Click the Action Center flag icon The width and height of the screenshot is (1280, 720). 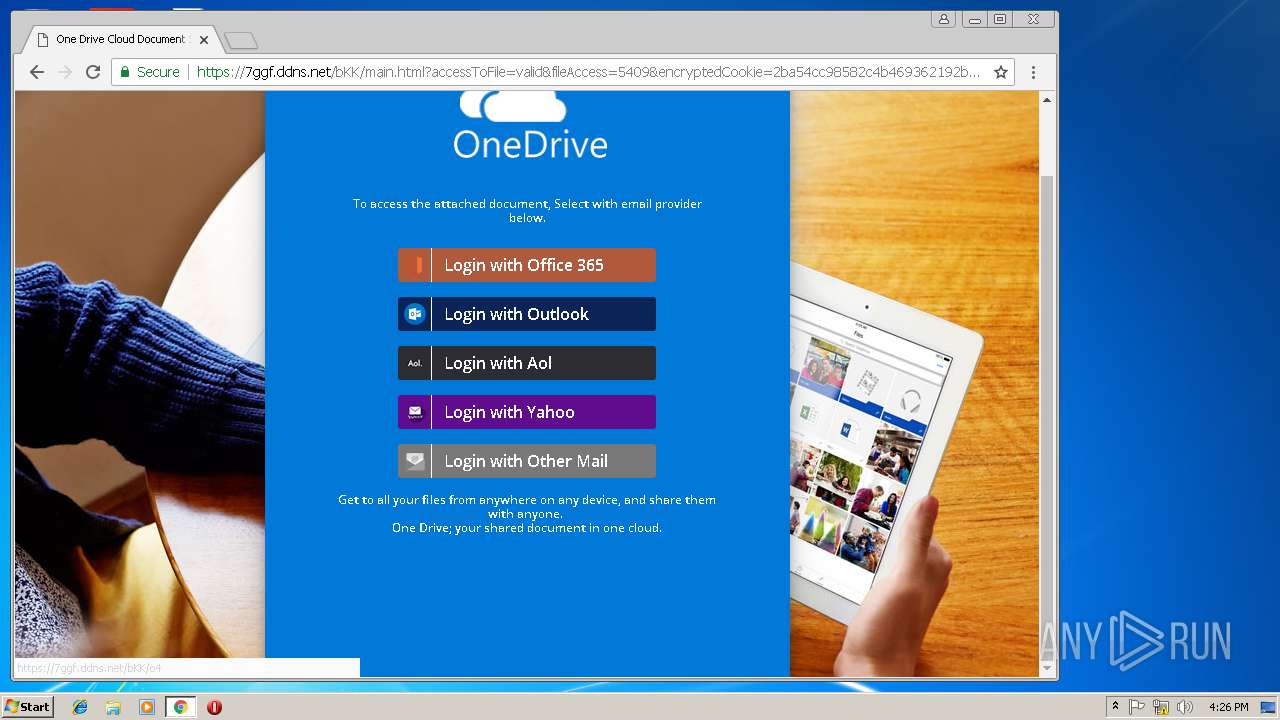[1137, 707]
